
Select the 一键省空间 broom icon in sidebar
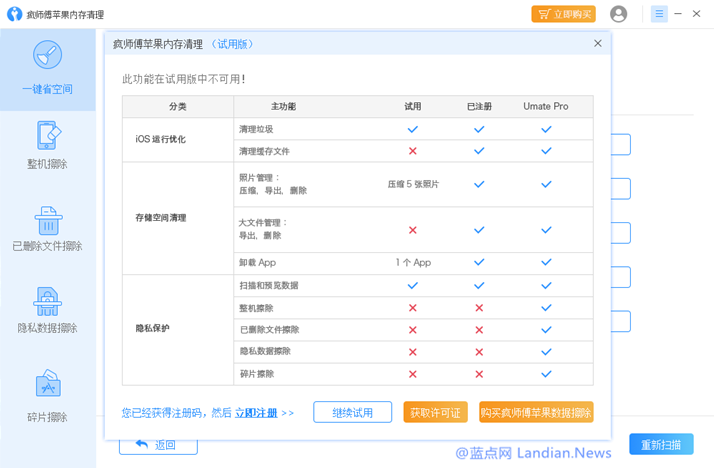pos(47,55)
